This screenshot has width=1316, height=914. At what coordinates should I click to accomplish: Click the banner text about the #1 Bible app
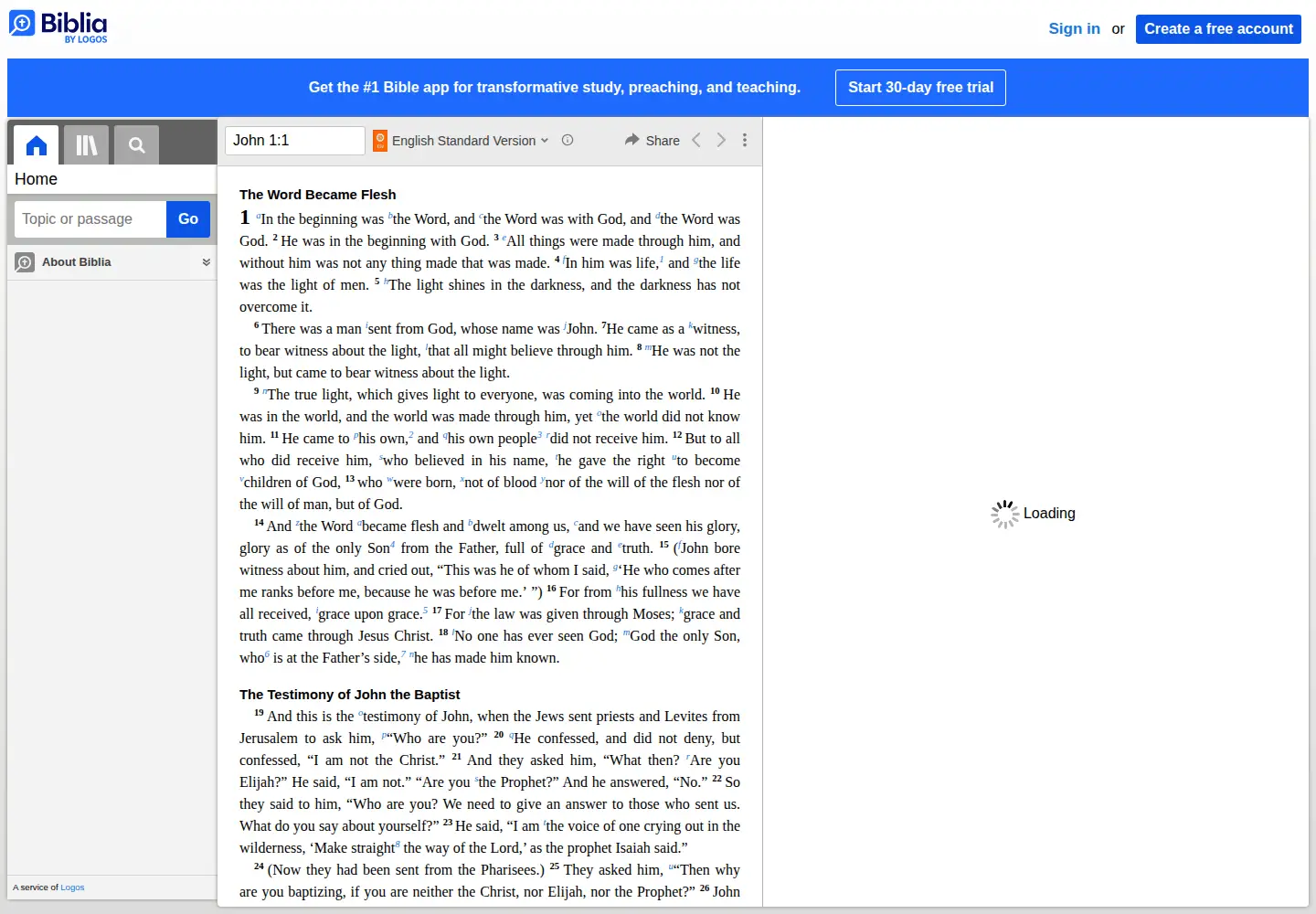(x=555, y=88)
